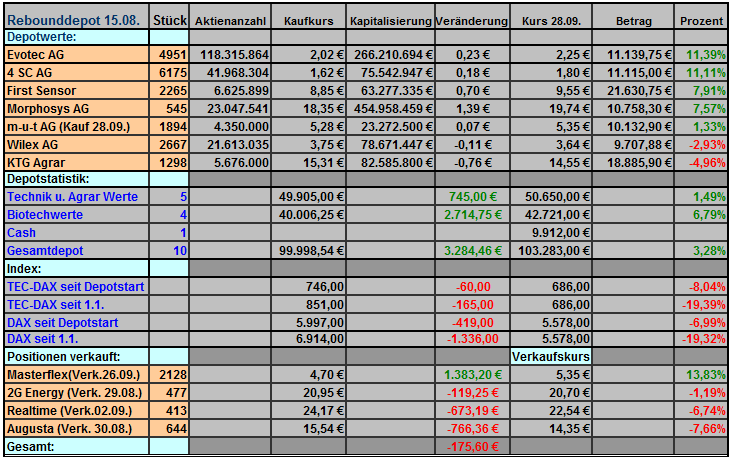Viewport: 732px width, 461px height.
Task: Click TEC-DAX percent '-19,39%'
Action: [x=704, y=305]
